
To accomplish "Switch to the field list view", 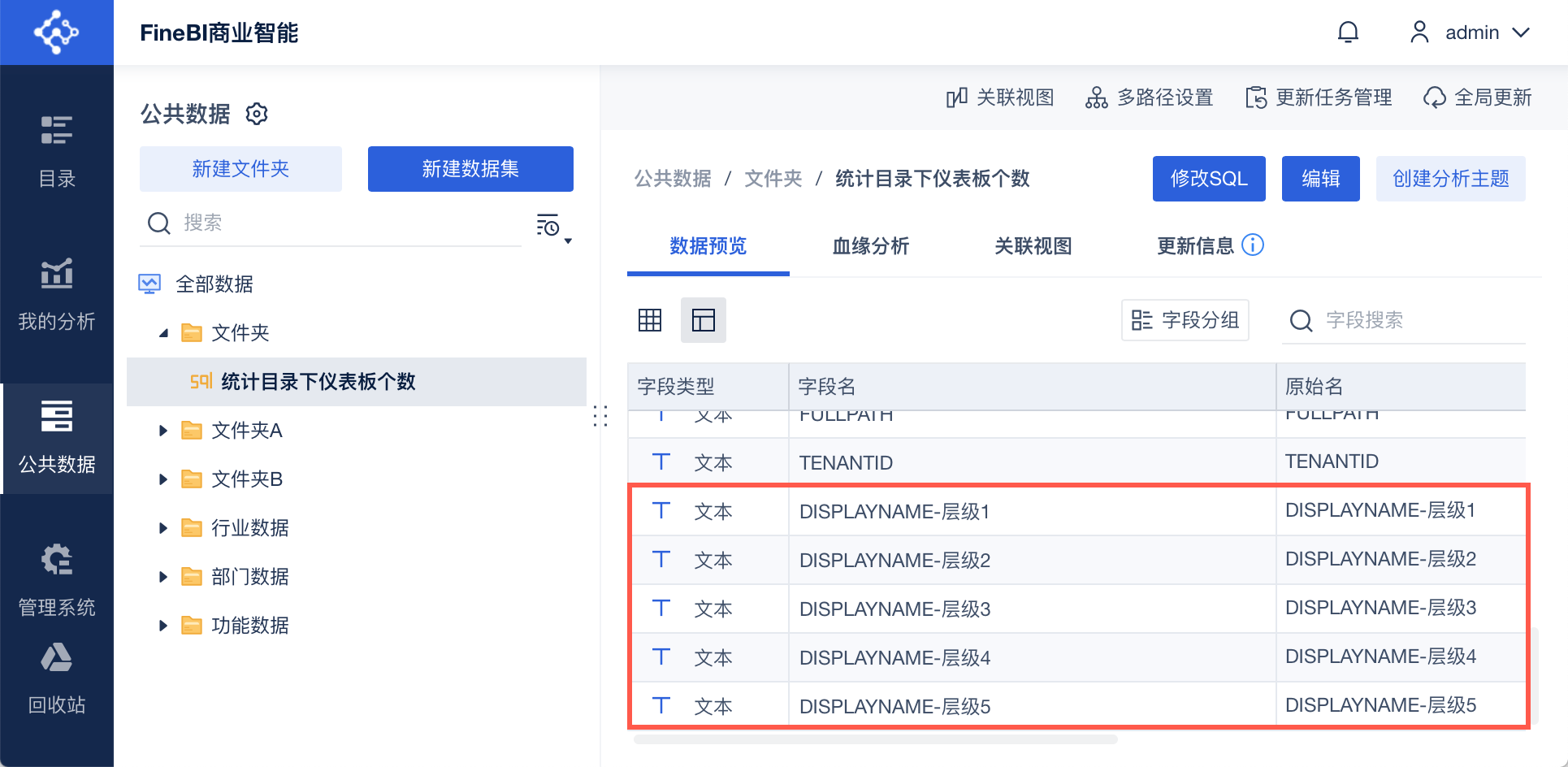I will point(704,320).
